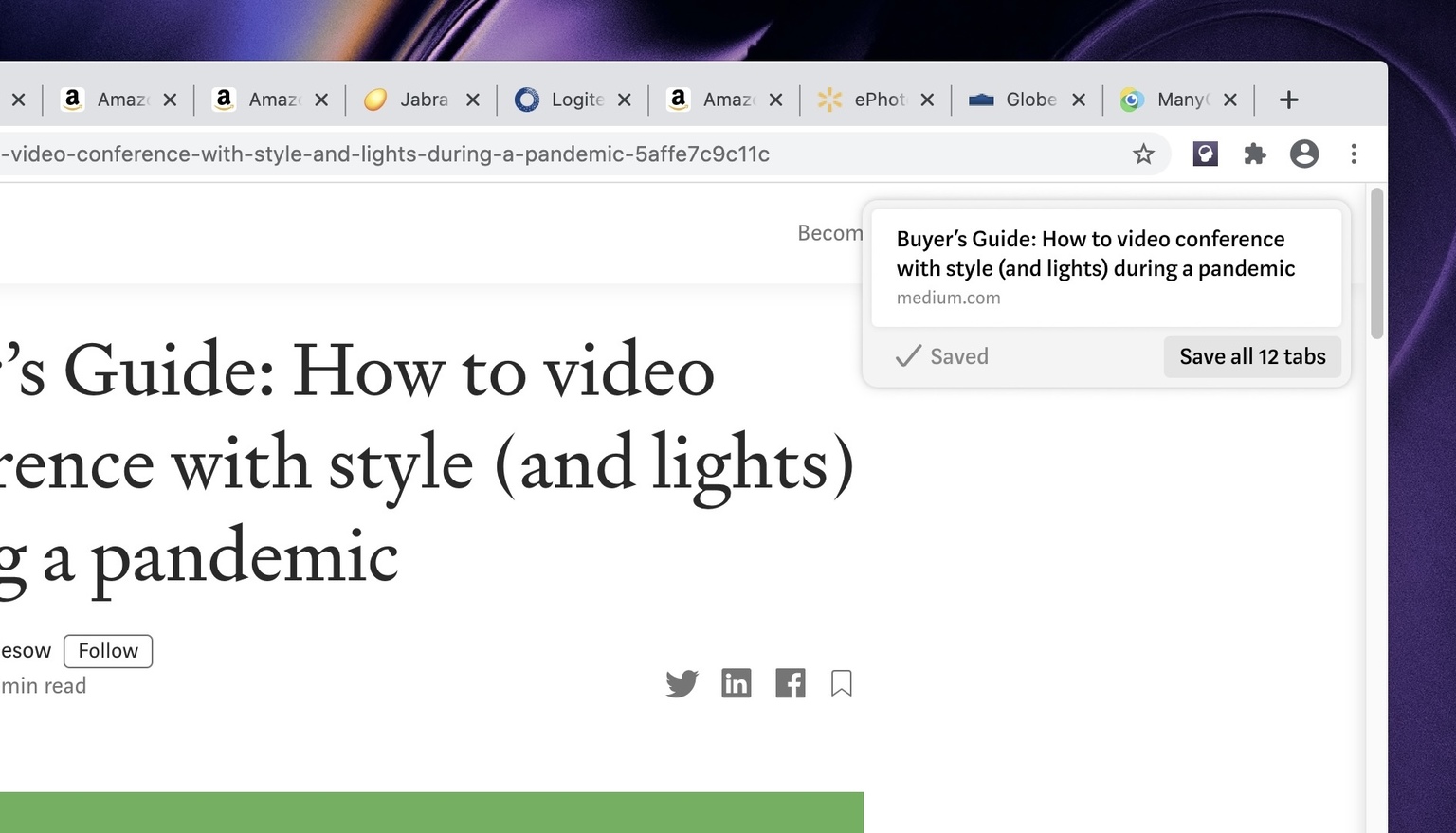Screen dimensions: 1456x833
Task: Share the article on LinkedIn
Action: [737, 683]
